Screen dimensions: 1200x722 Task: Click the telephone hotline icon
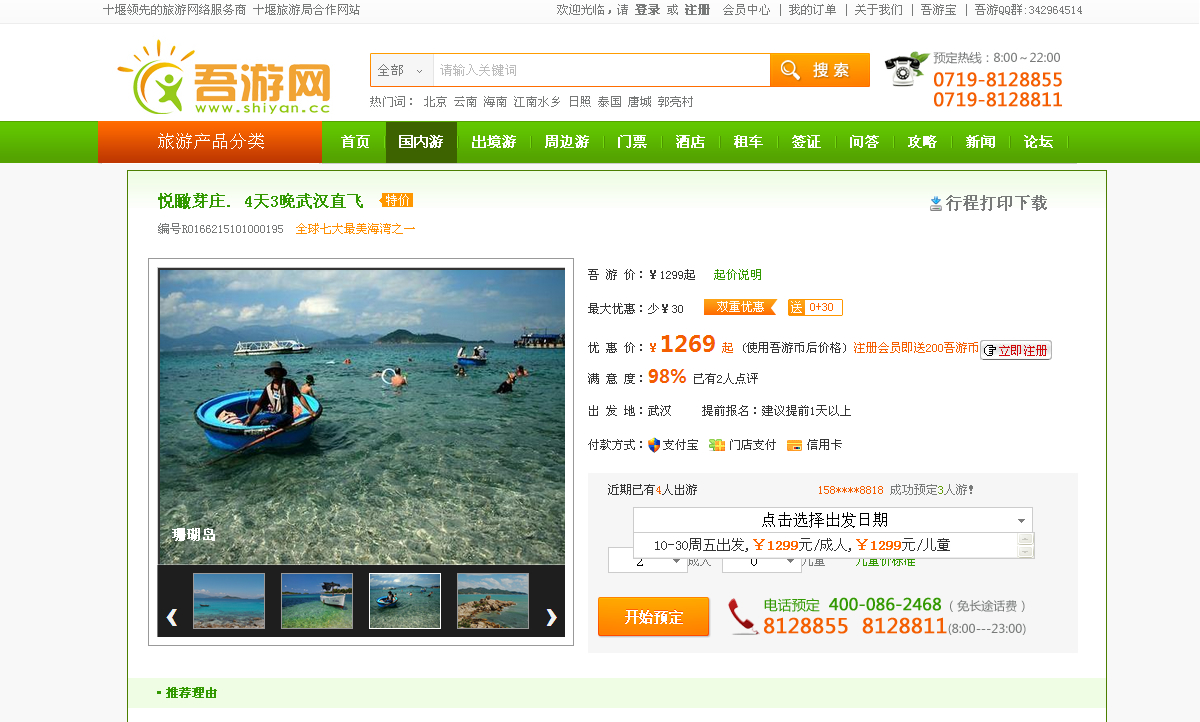(x=906, y=70)
